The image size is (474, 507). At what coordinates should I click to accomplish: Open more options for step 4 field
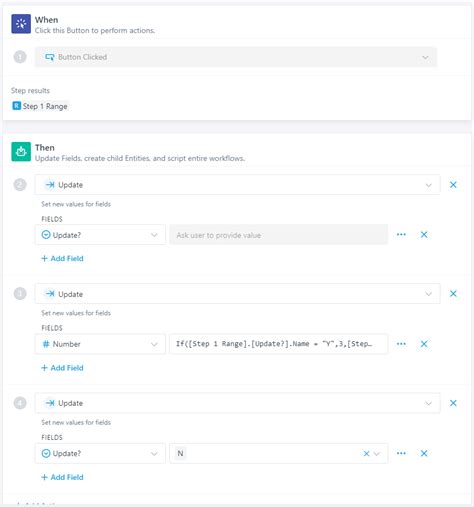click(x=401, y=453)
